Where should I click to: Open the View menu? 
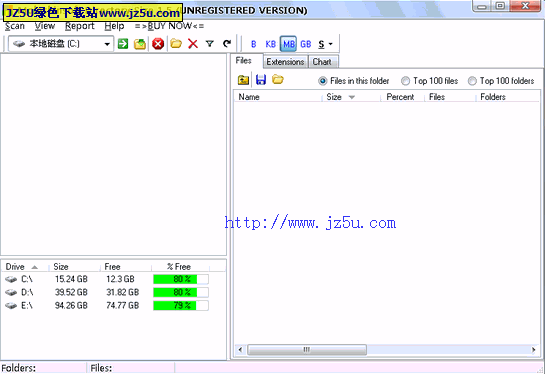pos(45,26)
